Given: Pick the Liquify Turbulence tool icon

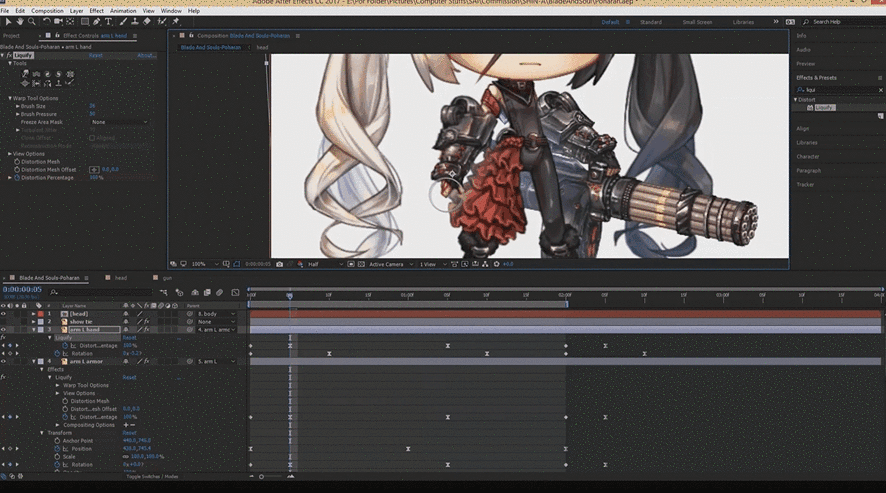Looking at the screenshot, I should 36,74.
